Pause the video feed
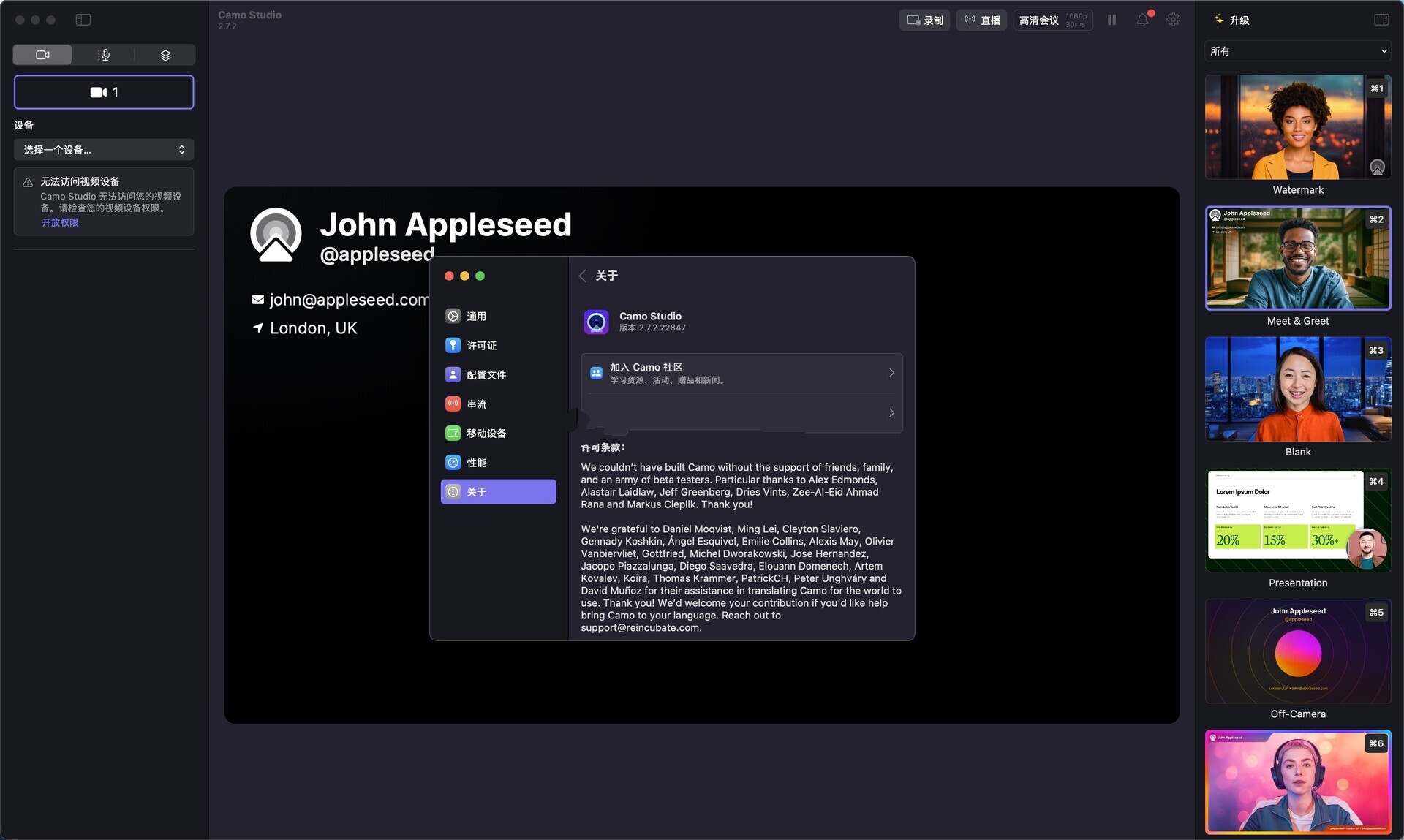Image resolution: width=1404 pixels, height=840 pixels. click(x=1111, y=20)
